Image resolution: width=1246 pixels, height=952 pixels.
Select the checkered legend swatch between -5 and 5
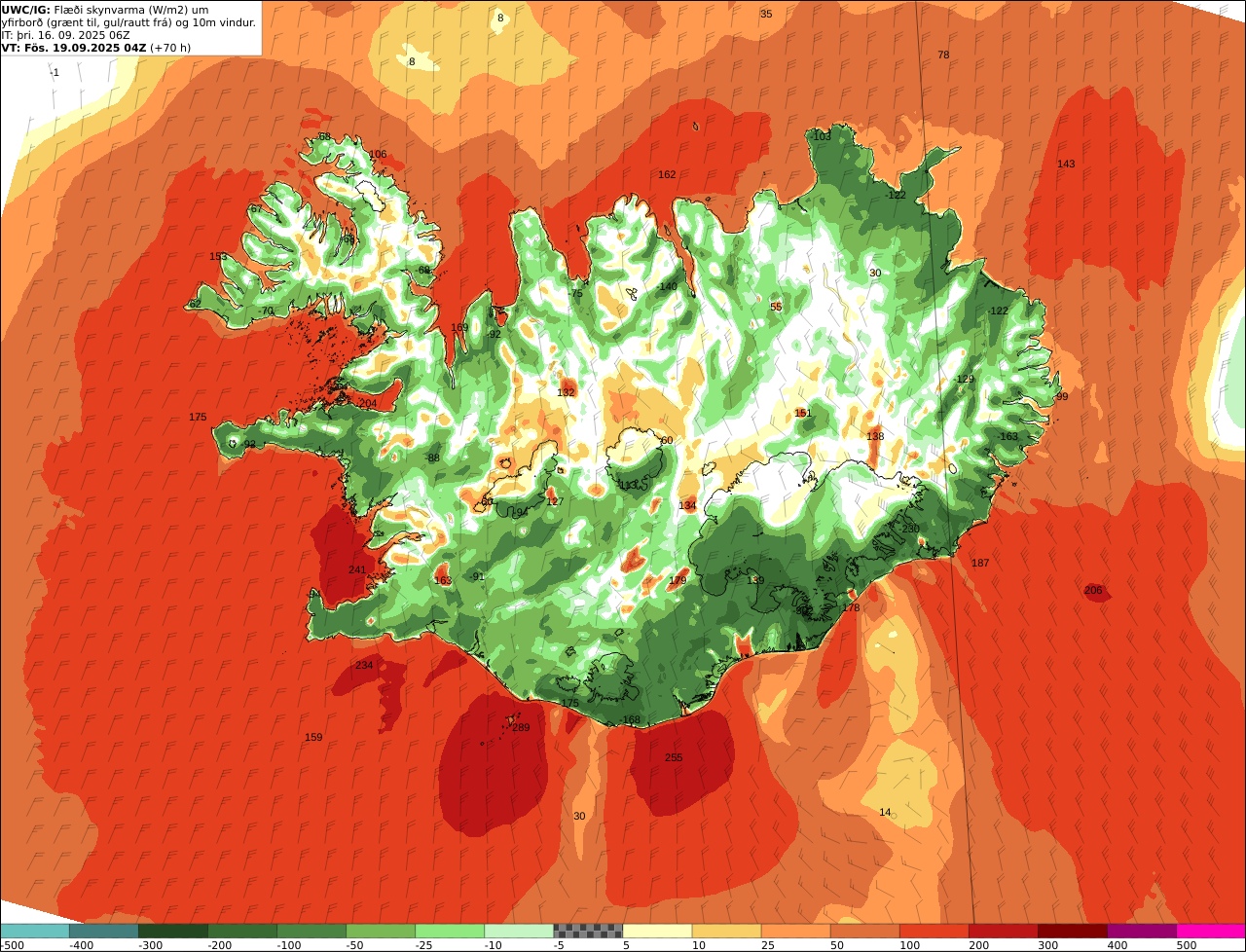pyautogui.click(x=588, y=931)
